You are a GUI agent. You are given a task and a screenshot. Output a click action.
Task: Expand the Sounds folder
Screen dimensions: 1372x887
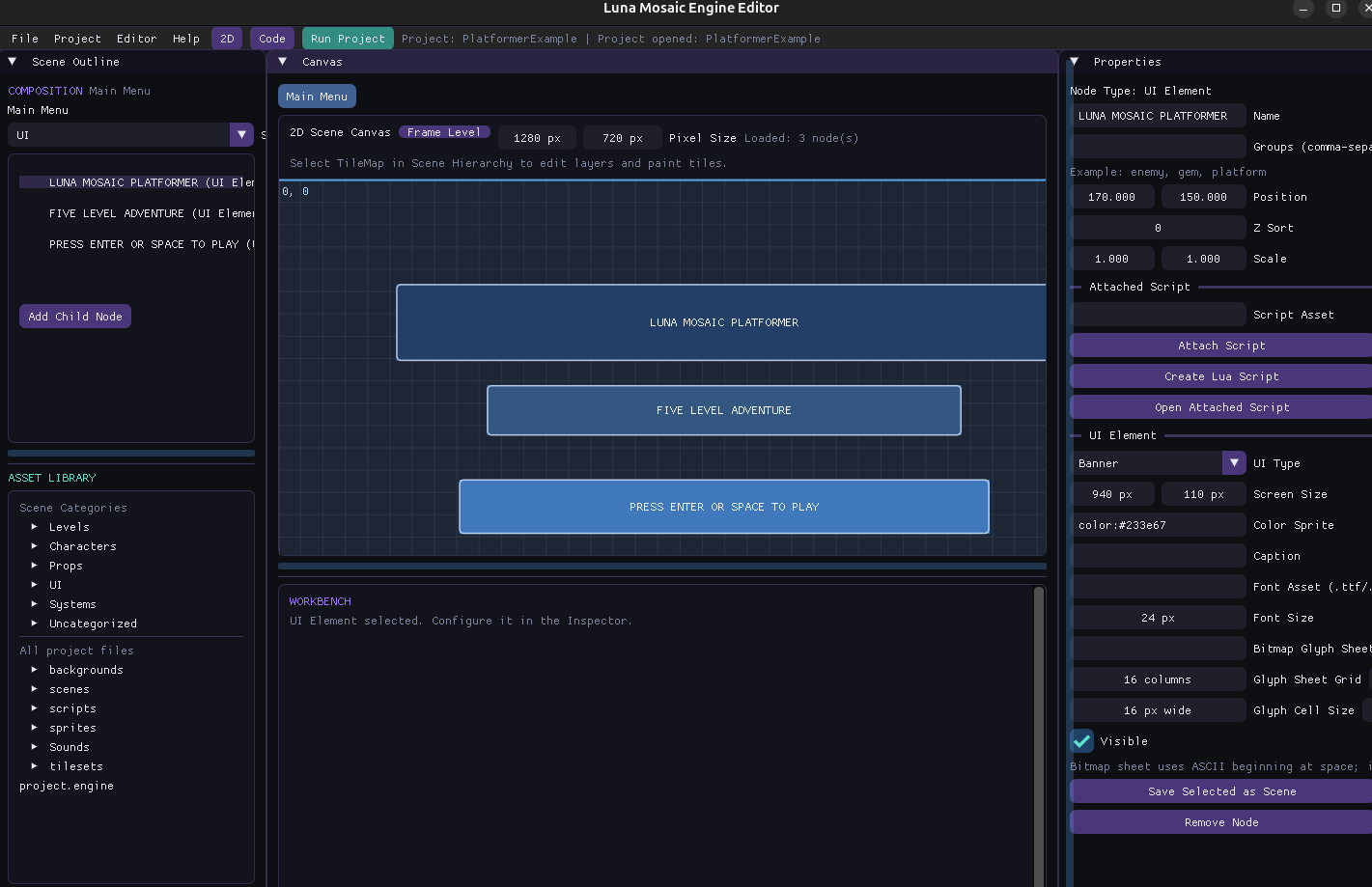point(35,747)
